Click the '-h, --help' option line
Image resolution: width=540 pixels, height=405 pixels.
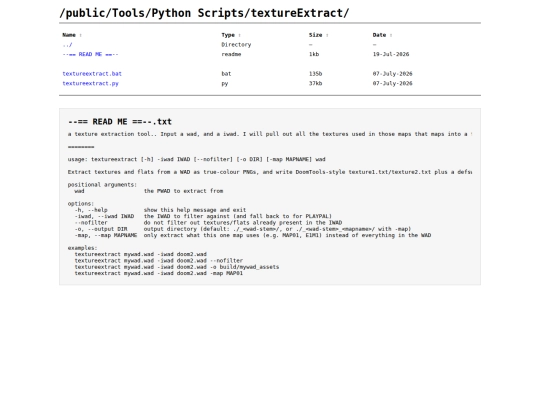[x=160, y=210]
